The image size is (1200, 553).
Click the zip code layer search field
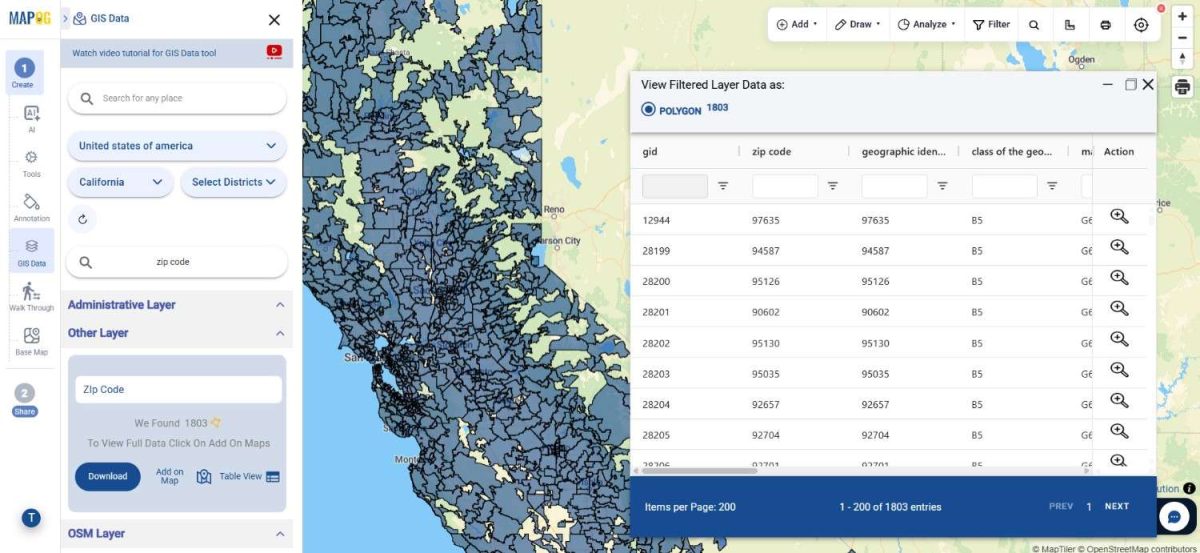click(177, 262)
